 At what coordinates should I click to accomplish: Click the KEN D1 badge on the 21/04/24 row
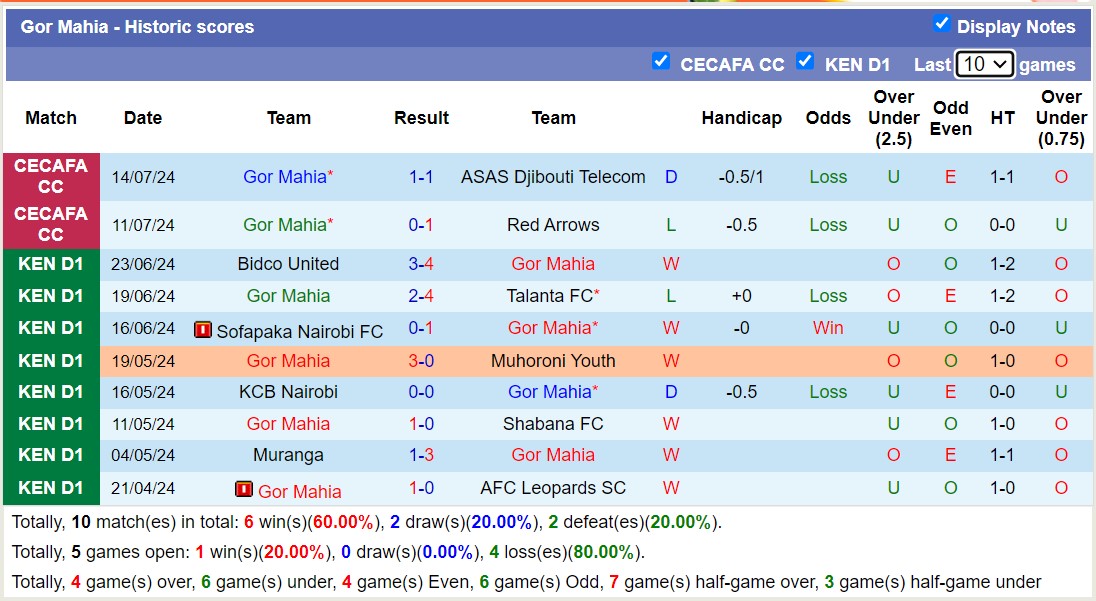tap(51, 488)
